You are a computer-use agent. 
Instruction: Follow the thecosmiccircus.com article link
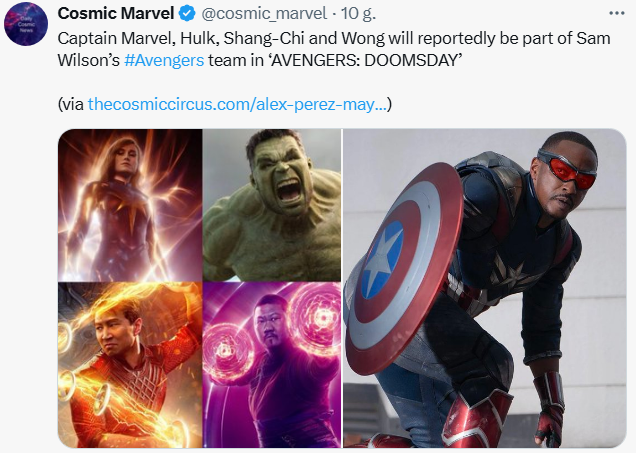[x=237, y=104]
